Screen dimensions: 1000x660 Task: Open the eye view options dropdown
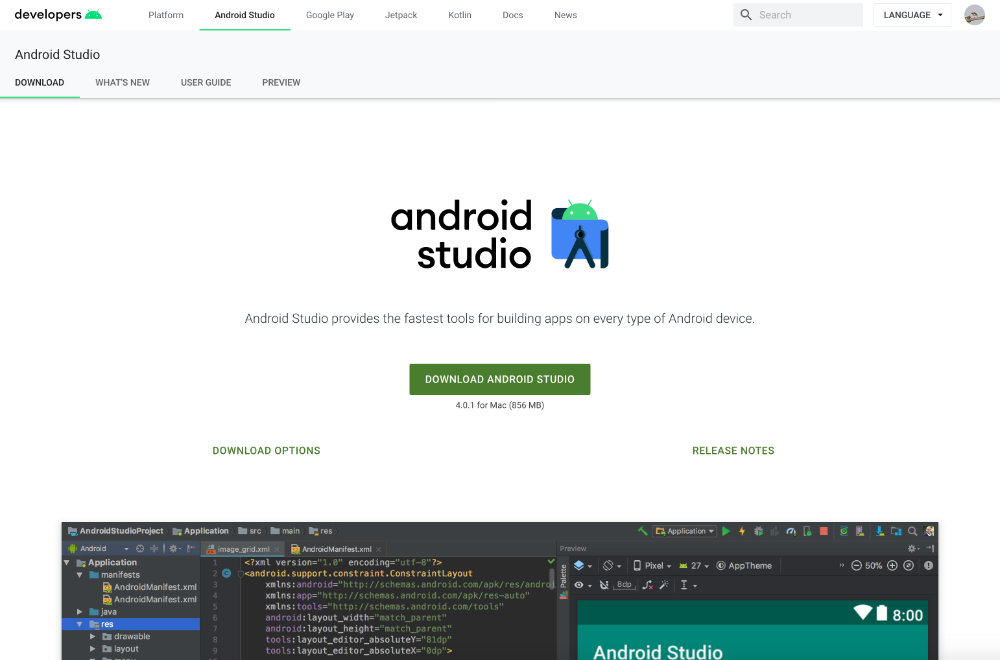pos(583,585)
